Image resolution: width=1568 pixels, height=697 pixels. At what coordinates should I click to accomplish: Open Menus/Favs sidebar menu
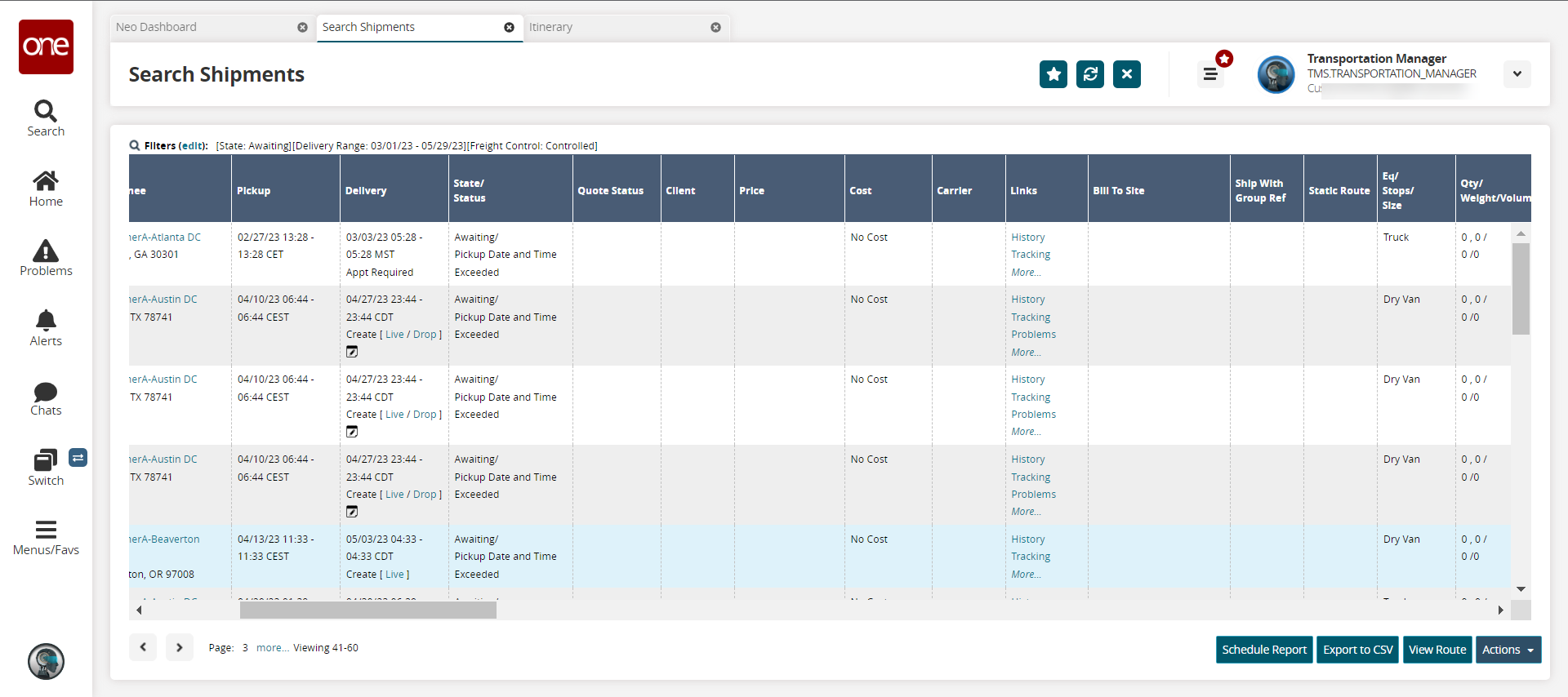(x=46, y=538)
